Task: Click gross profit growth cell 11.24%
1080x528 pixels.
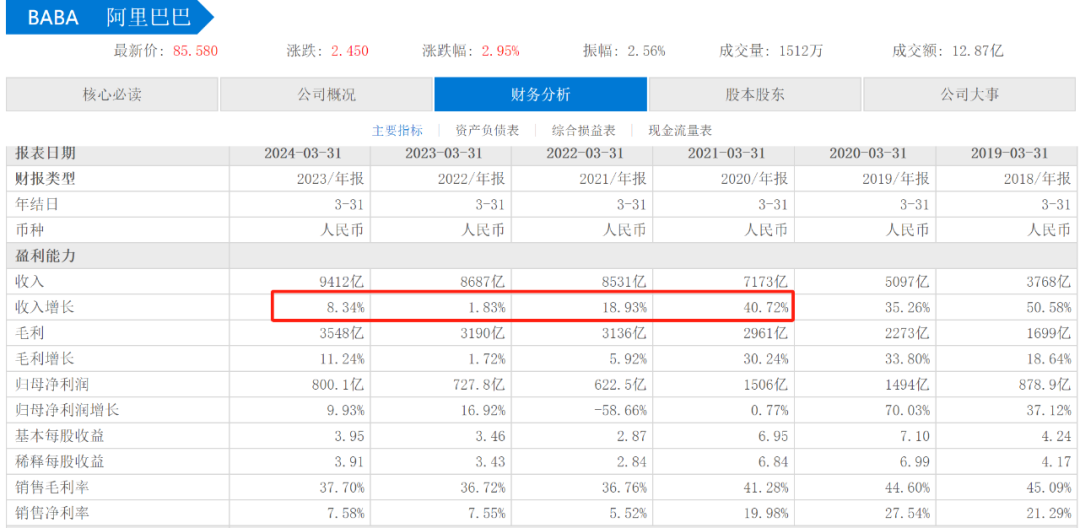Action: [x=342, y=359]
